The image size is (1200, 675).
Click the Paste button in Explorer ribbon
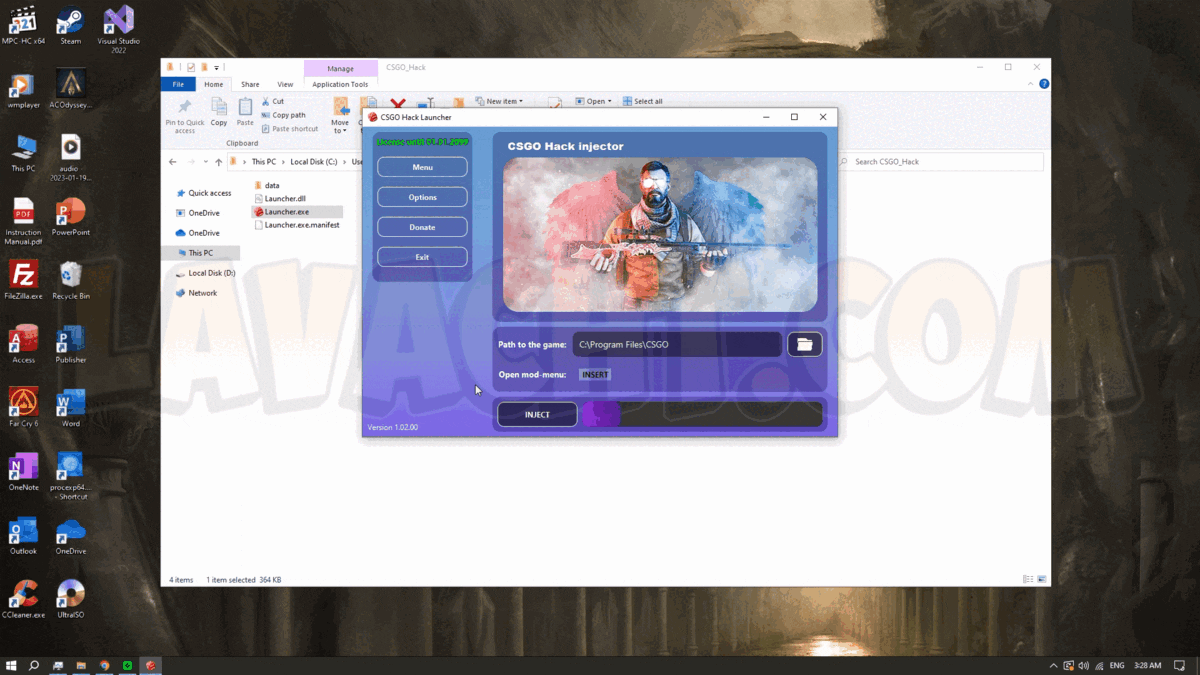(x=245, y=113)
